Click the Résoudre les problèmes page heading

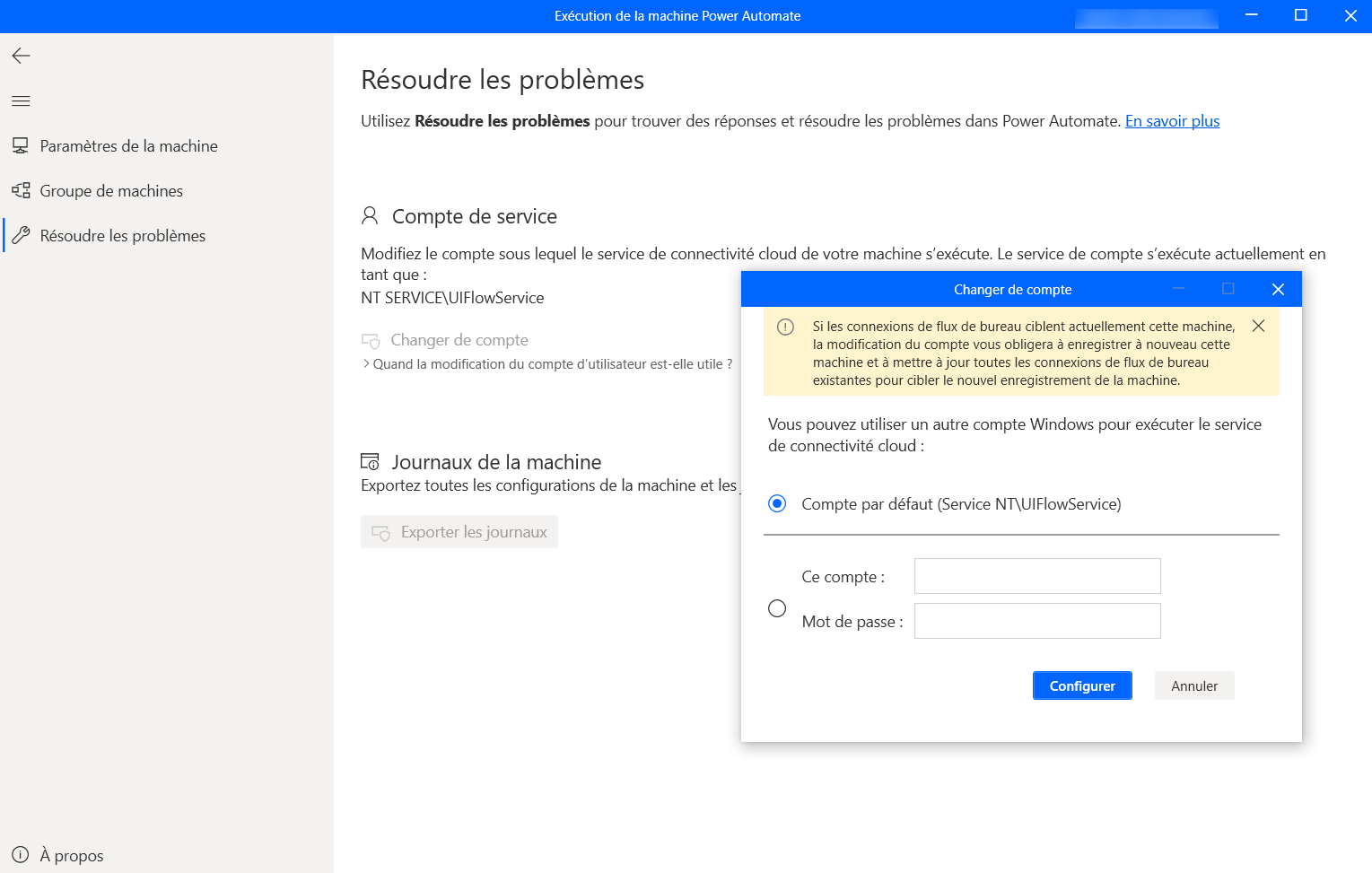click(502, 80)
